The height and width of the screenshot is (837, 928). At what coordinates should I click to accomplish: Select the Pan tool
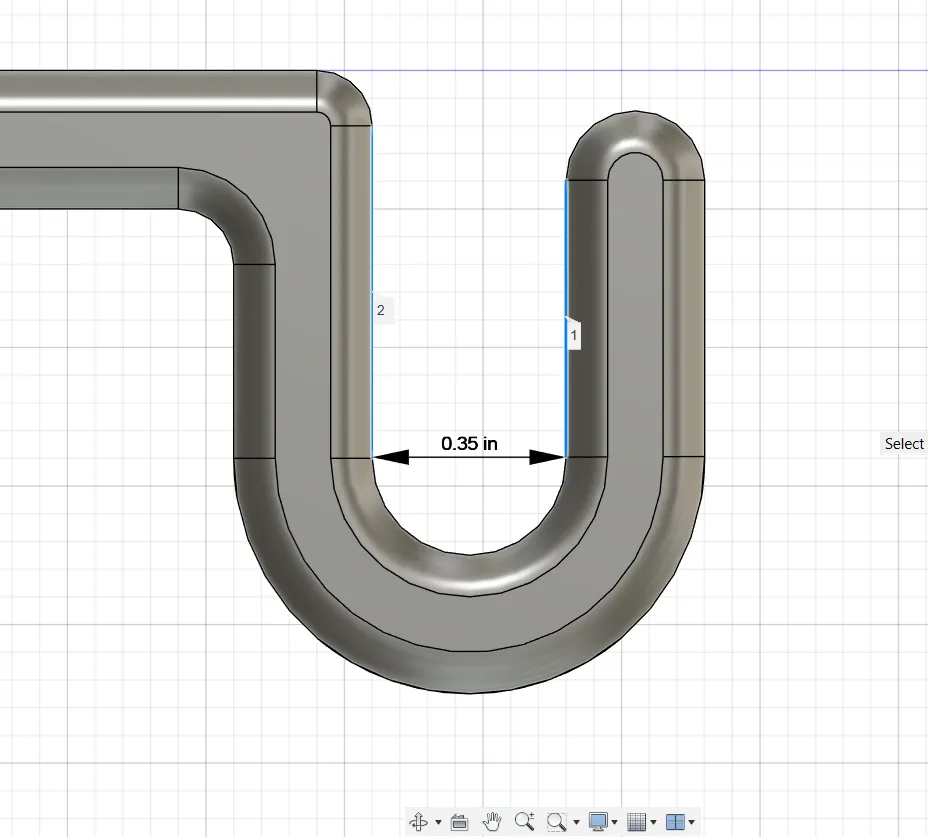491,821
